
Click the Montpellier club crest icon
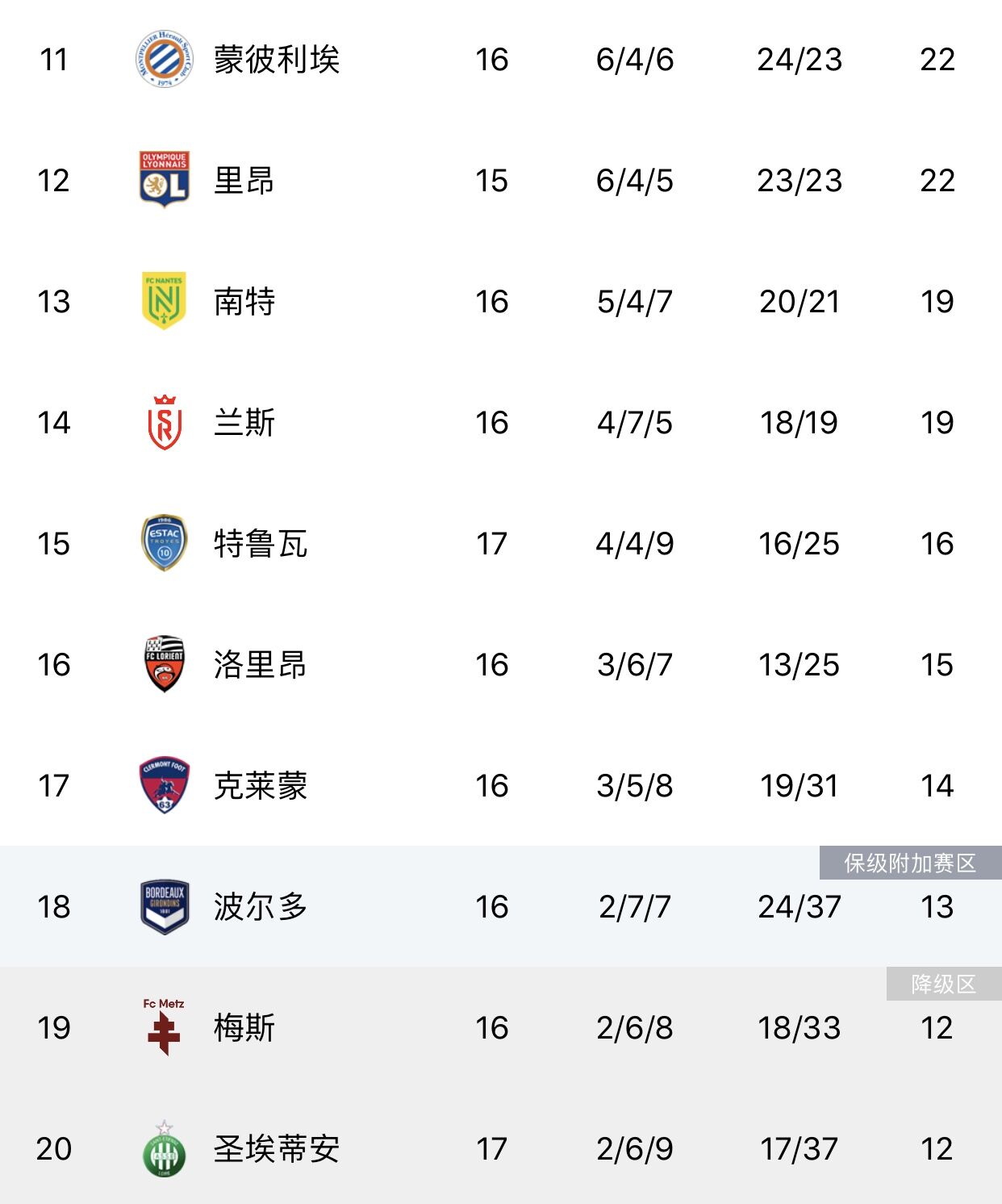coord(165,59)
